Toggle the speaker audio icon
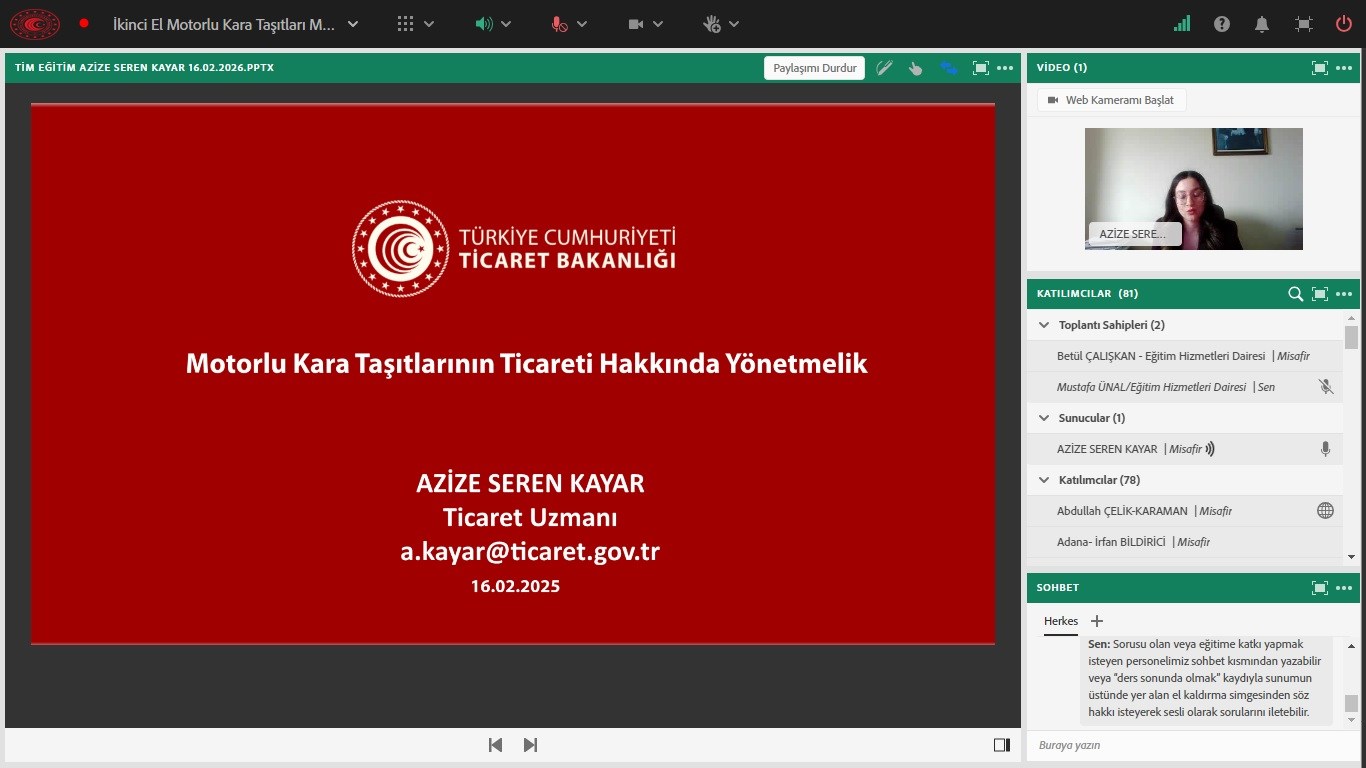This screenshot has height=768, width=1366. (484, 24)
